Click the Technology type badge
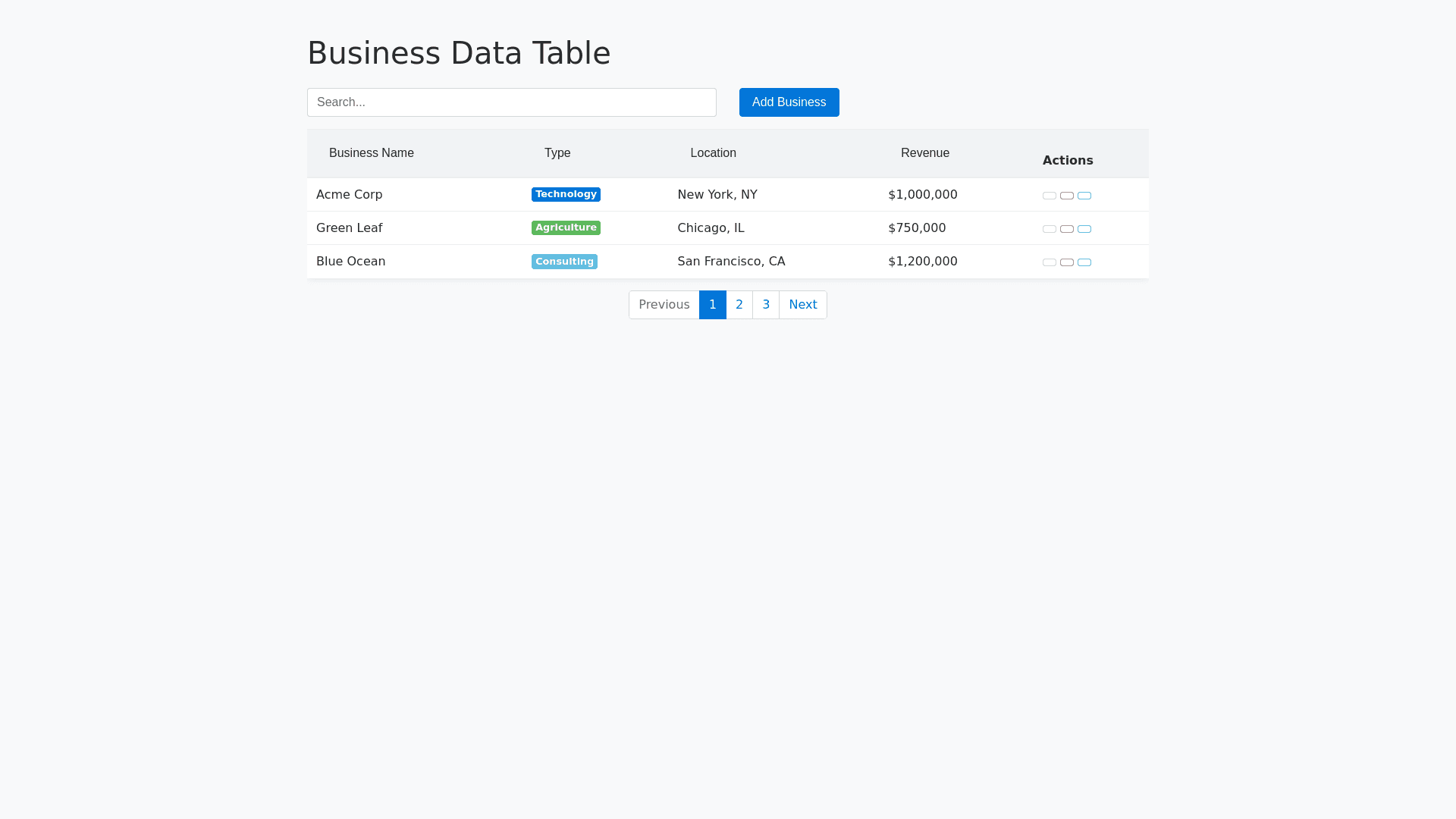1456x819 pixels. 566,195
